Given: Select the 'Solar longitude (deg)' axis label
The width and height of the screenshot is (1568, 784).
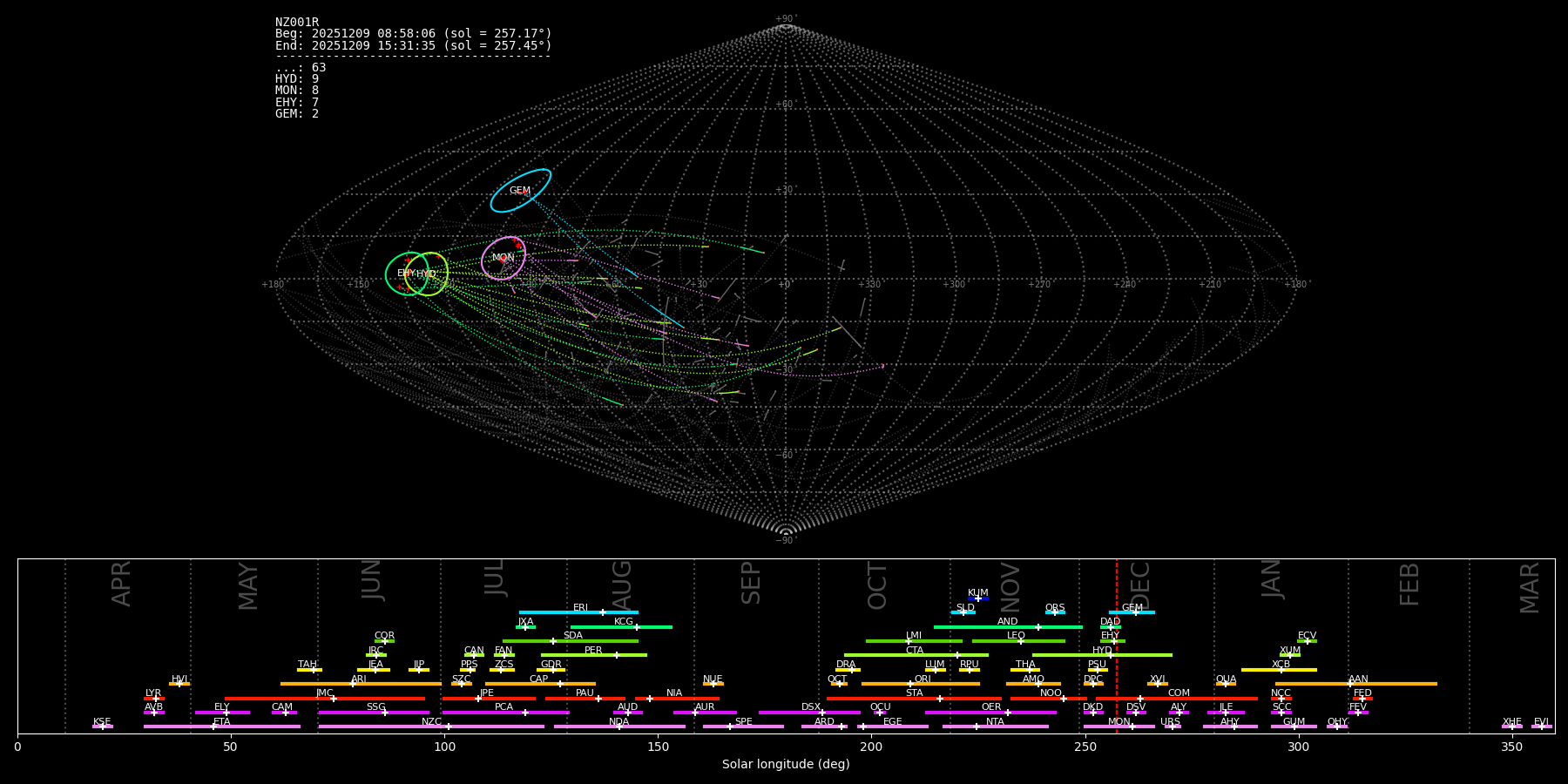Looking at the screenshot, I should pos(786,765).
